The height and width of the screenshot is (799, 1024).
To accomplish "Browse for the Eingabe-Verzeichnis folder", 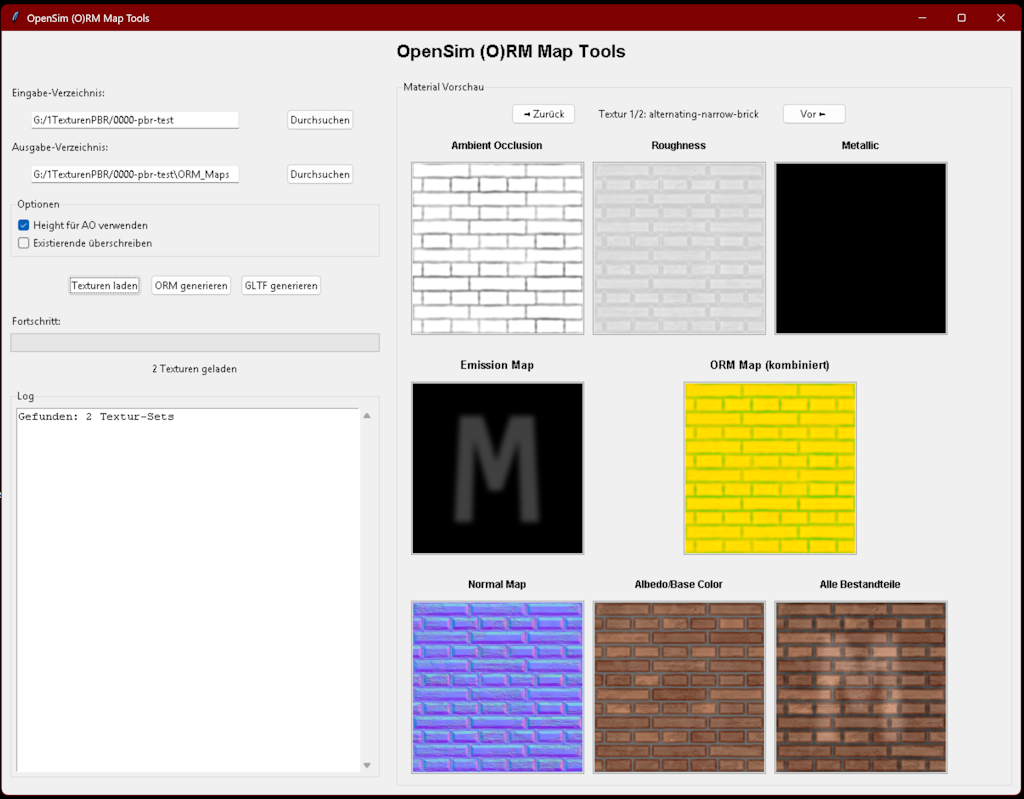I will [x=320, y=120].
